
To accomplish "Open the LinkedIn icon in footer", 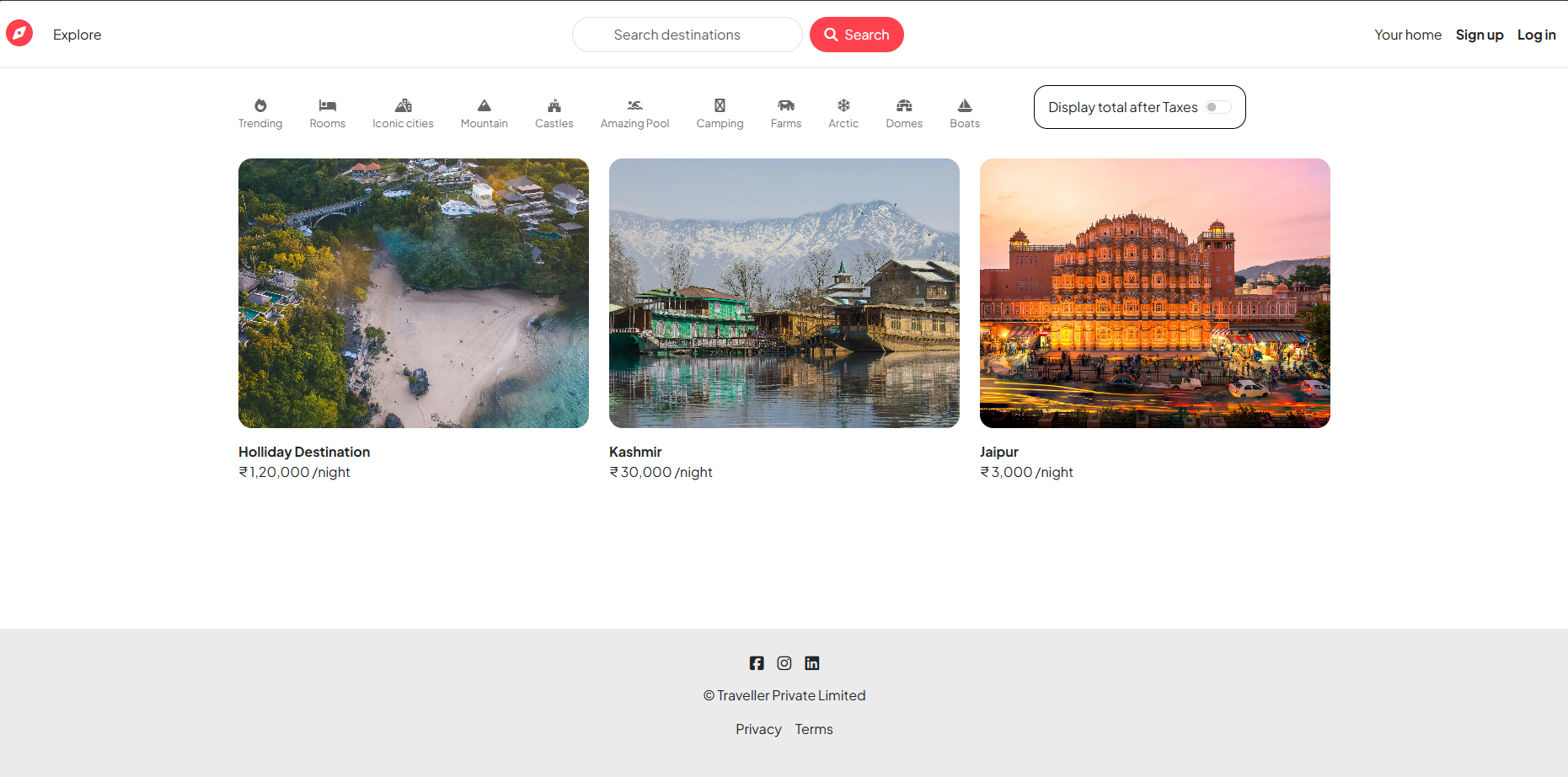I will tap(812, 663).
